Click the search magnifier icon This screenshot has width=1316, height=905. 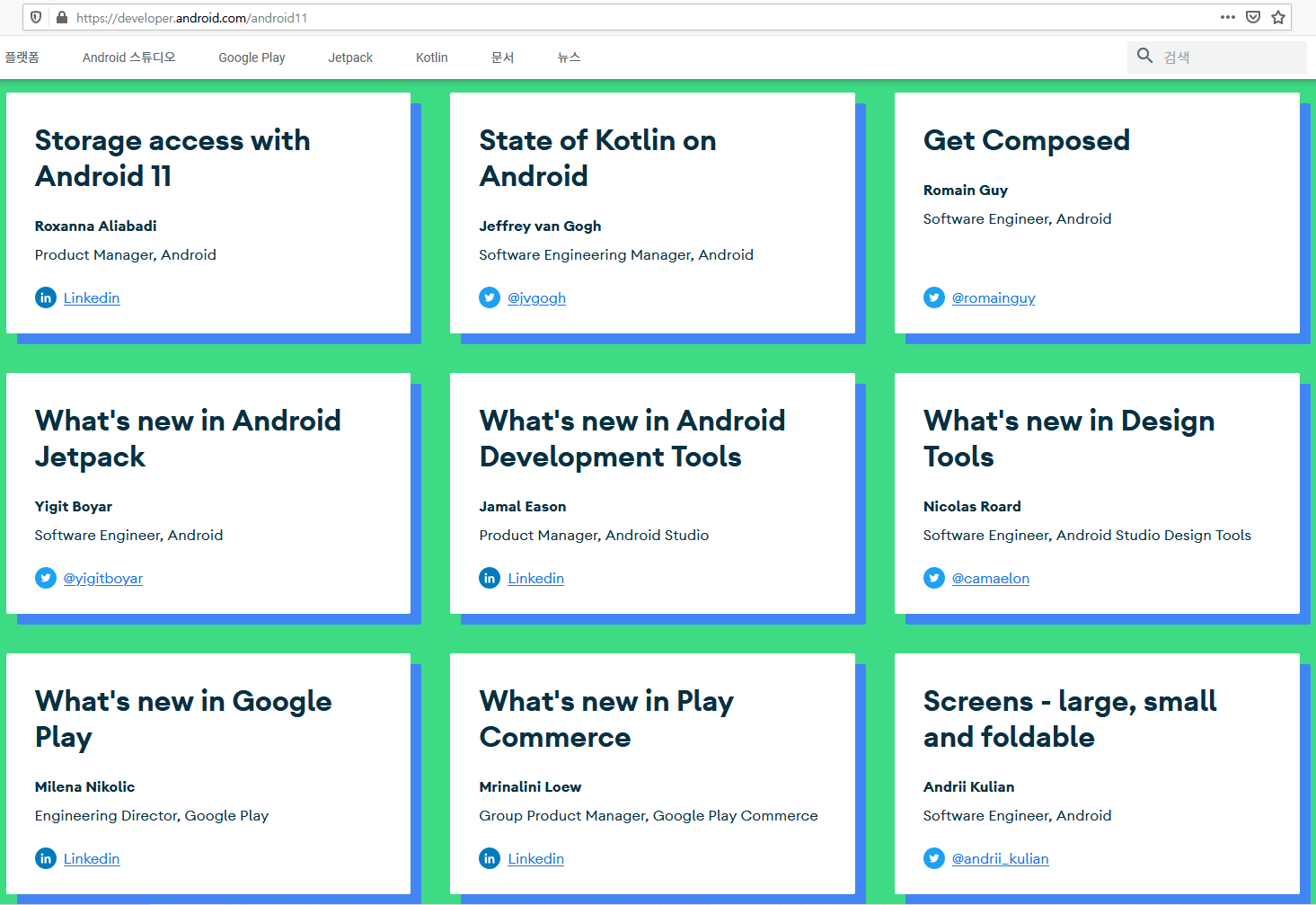pos(1144,56)
